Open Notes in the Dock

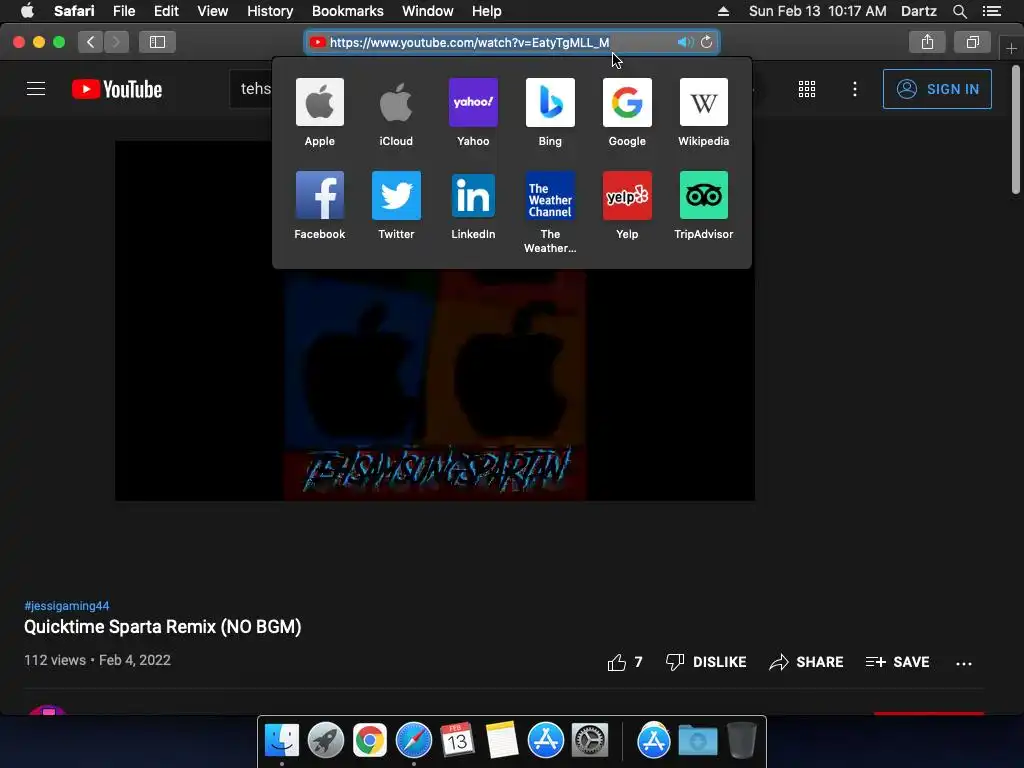click(x=502, y=740)
